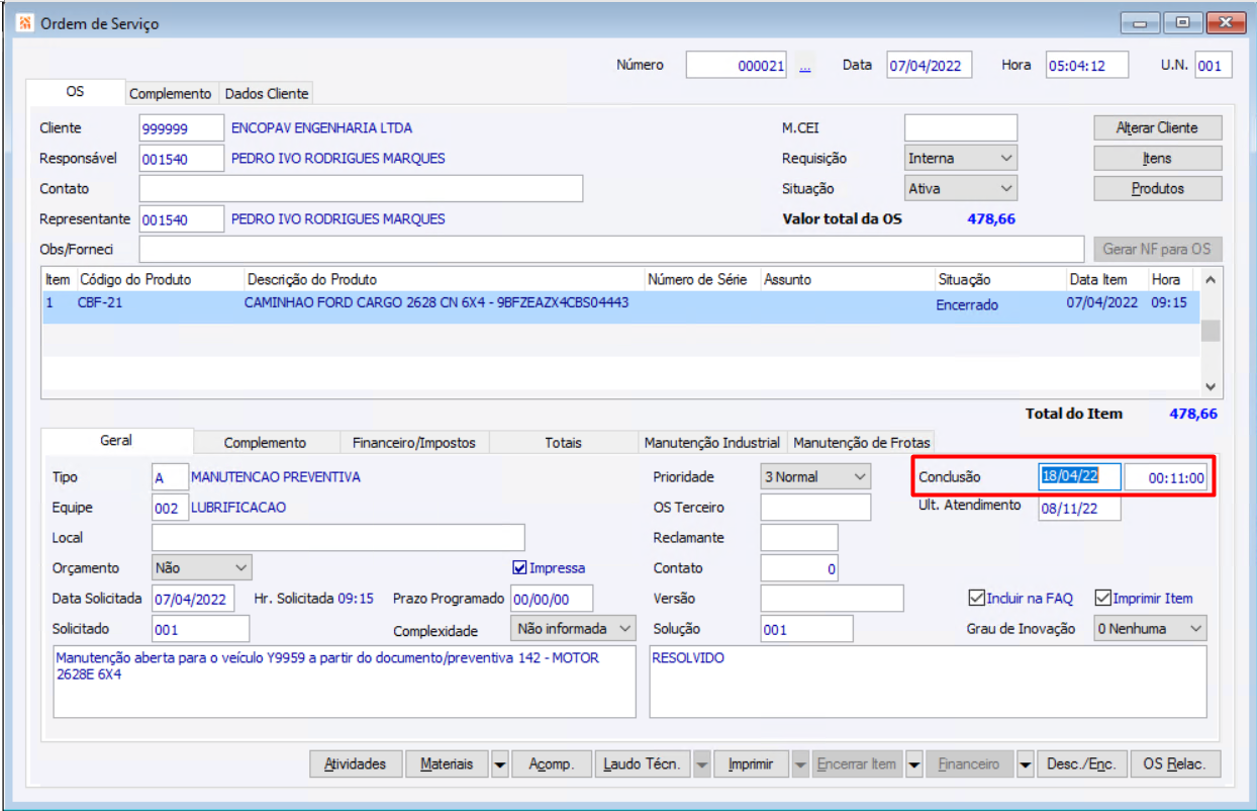Viewport: 1257px width, 811px height.
Task: Click the Alterar Cliente button
Action: [x=1157, y=128]
